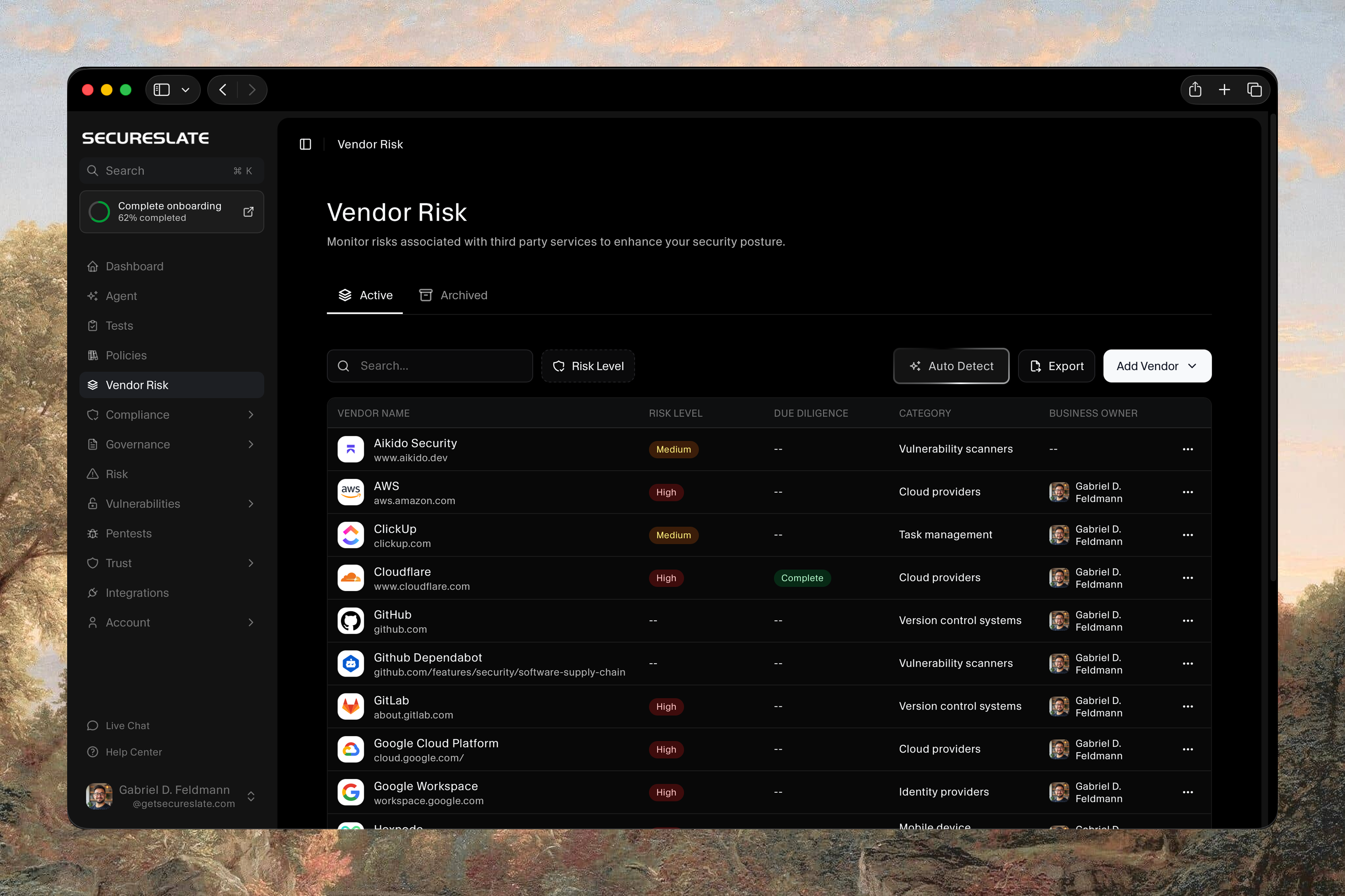Image resolution: width=1345 pixels, height=896 pixels.
Task: Open the Complete onboarding external link icon
Action: tap(248, 211)
